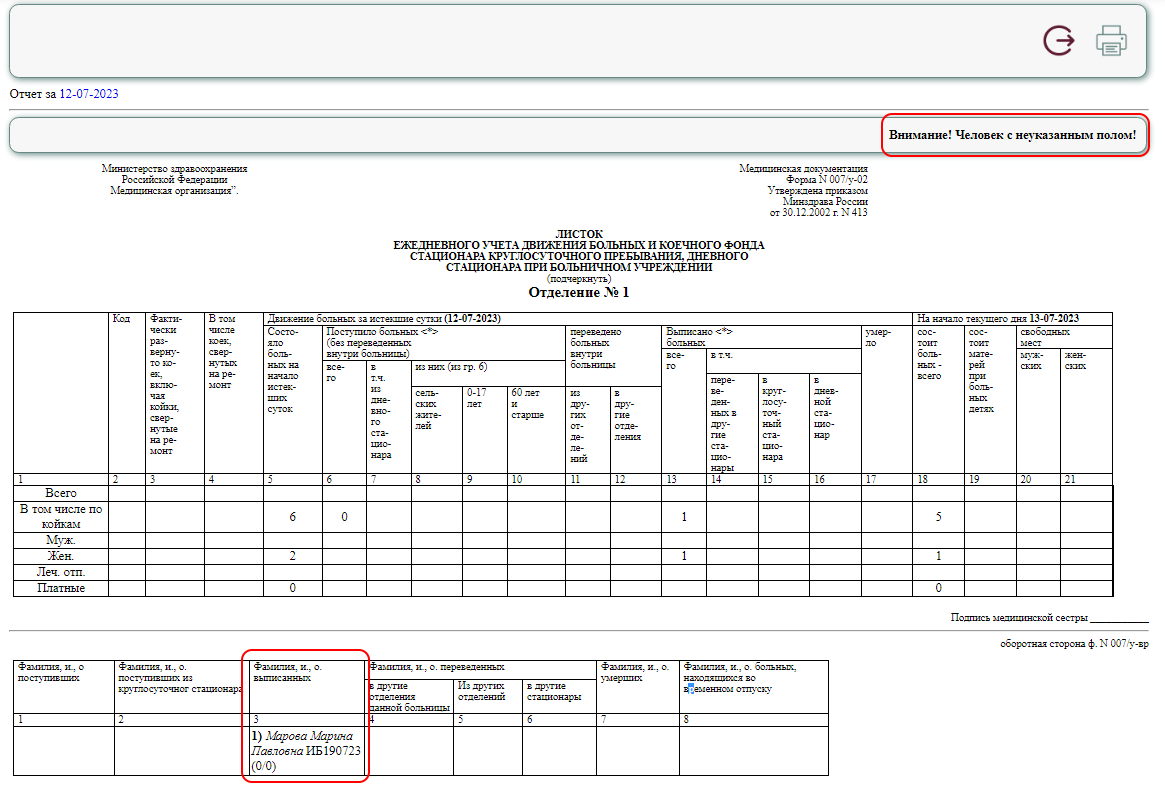Image resolution: width=1165 pixels, height=800 pixels.
Task: Select the 'Леч. отп.' row label
Action: click(x=60, y=572)
